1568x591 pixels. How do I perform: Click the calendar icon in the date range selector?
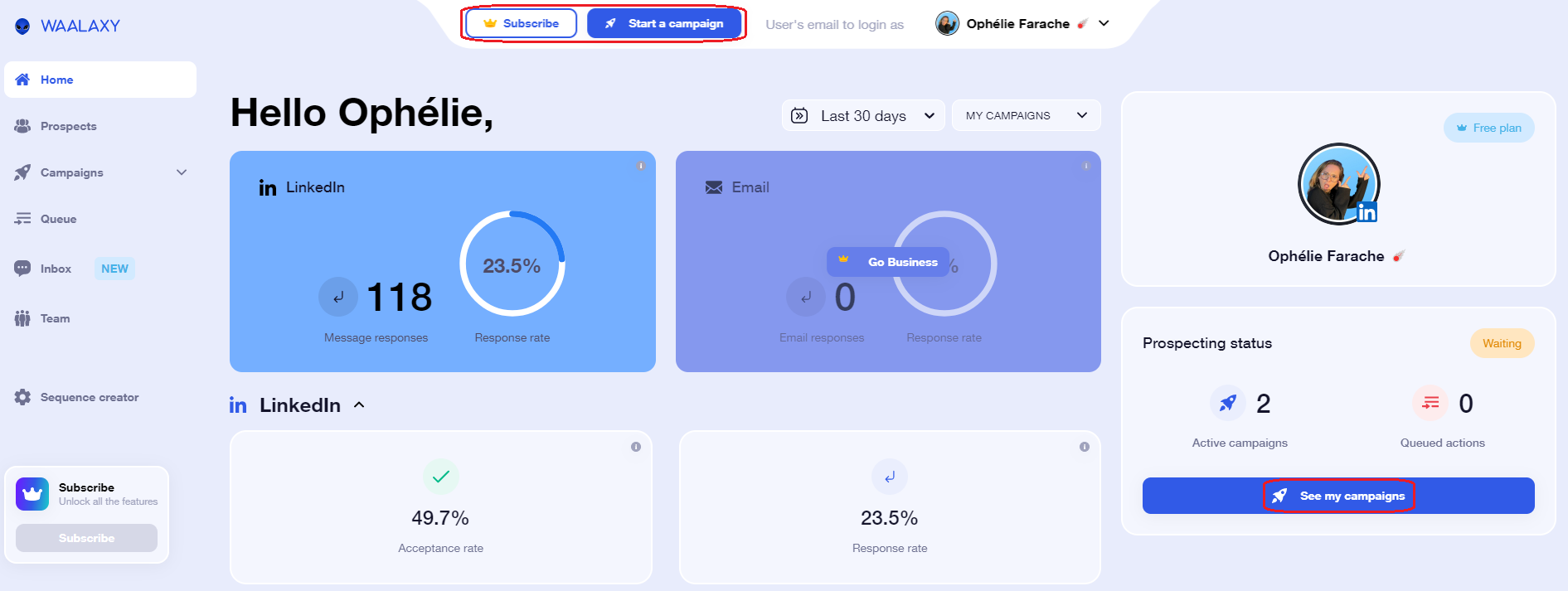click(x=799, y=115)
